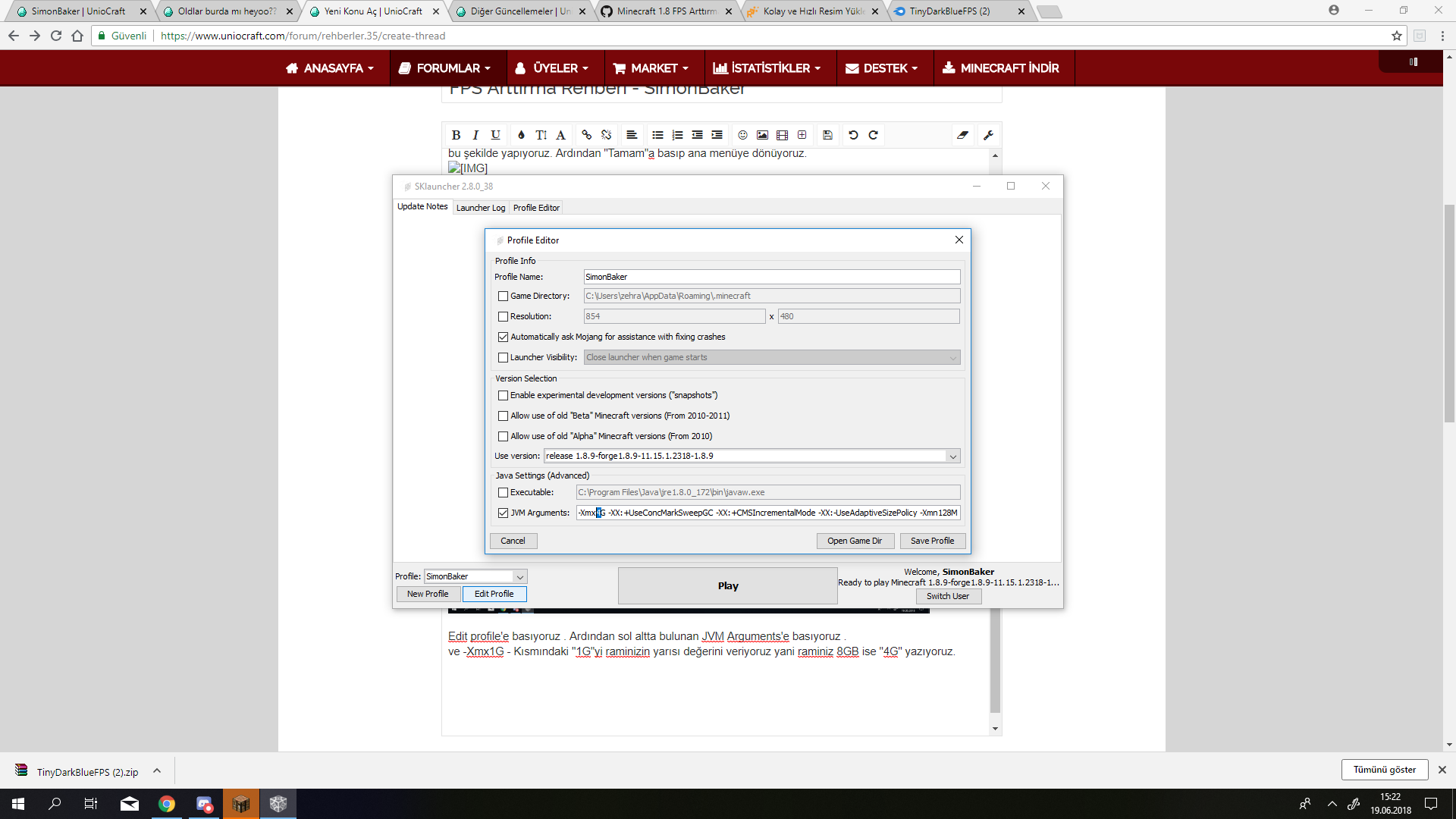Toggle underline formatting in the editor

coord(495,135)
